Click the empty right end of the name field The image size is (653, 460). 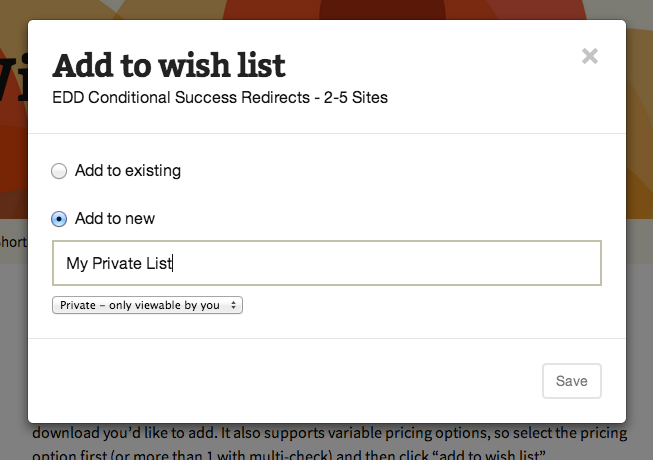(x=560, y=263)
